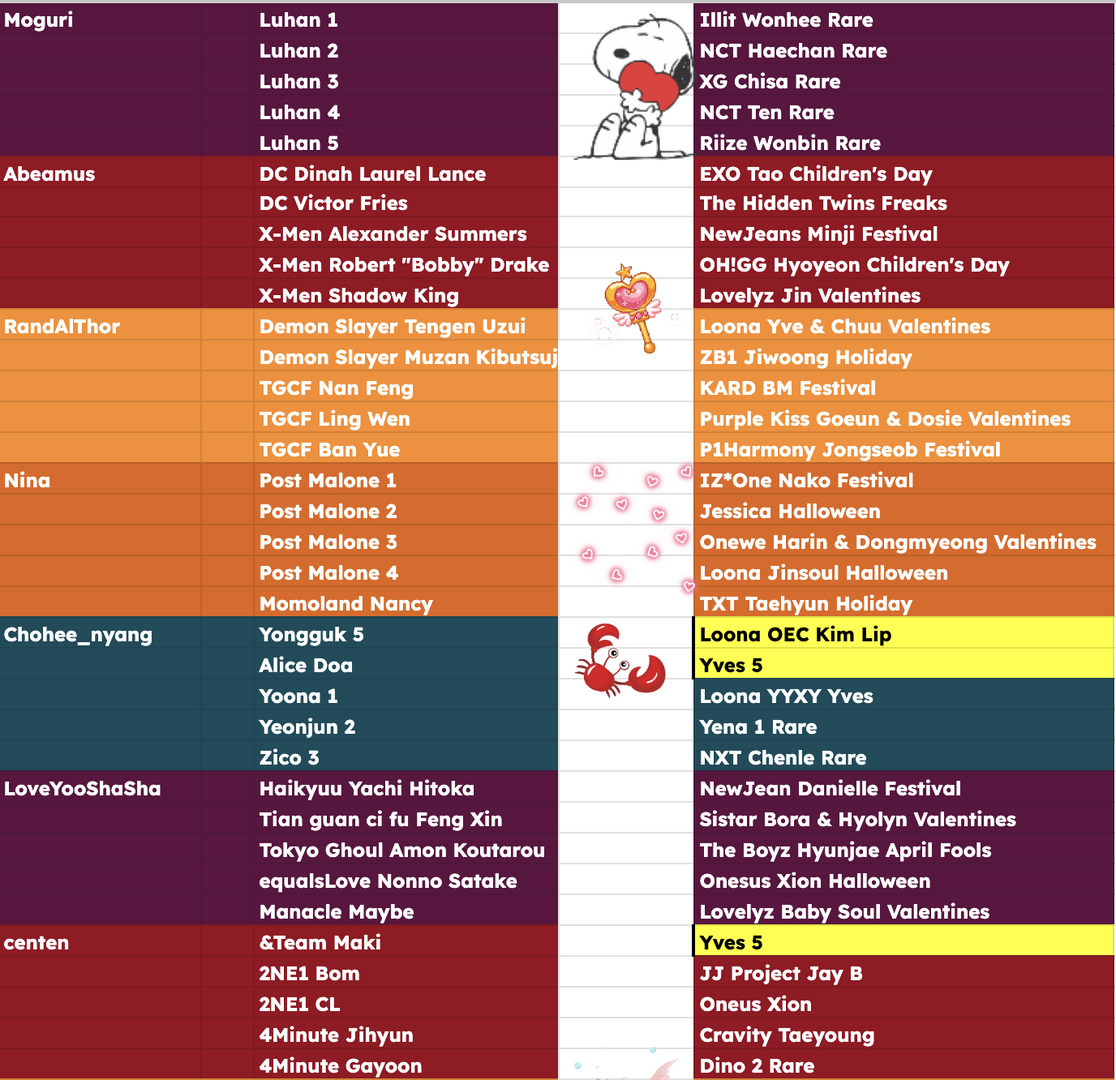
Task: Select the cell 'centen'
Action: (100, 942)
